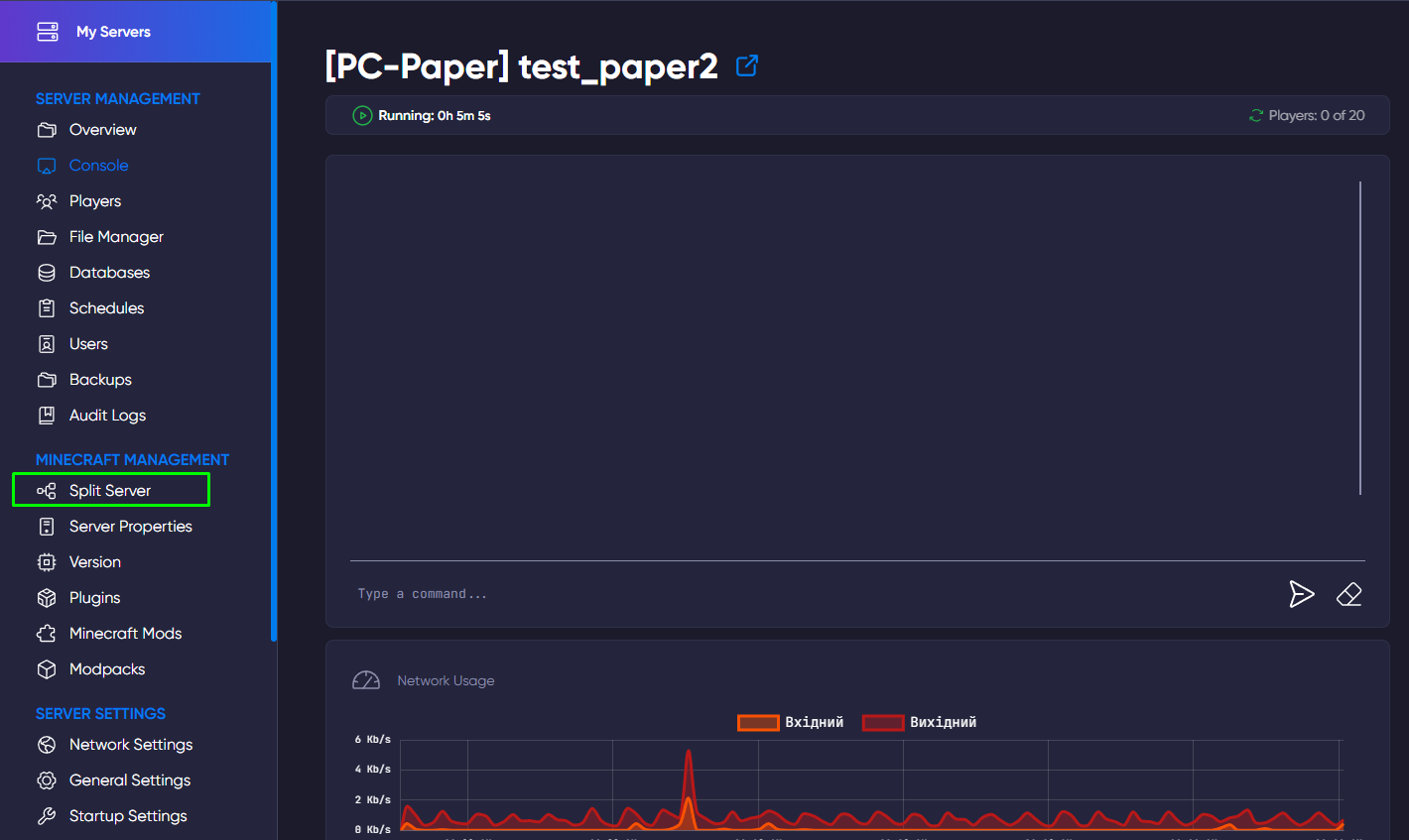The width and height of the screenshot is (1409, 840).
Task: Click the clear console eraser icon
Action: (1348, 594)
